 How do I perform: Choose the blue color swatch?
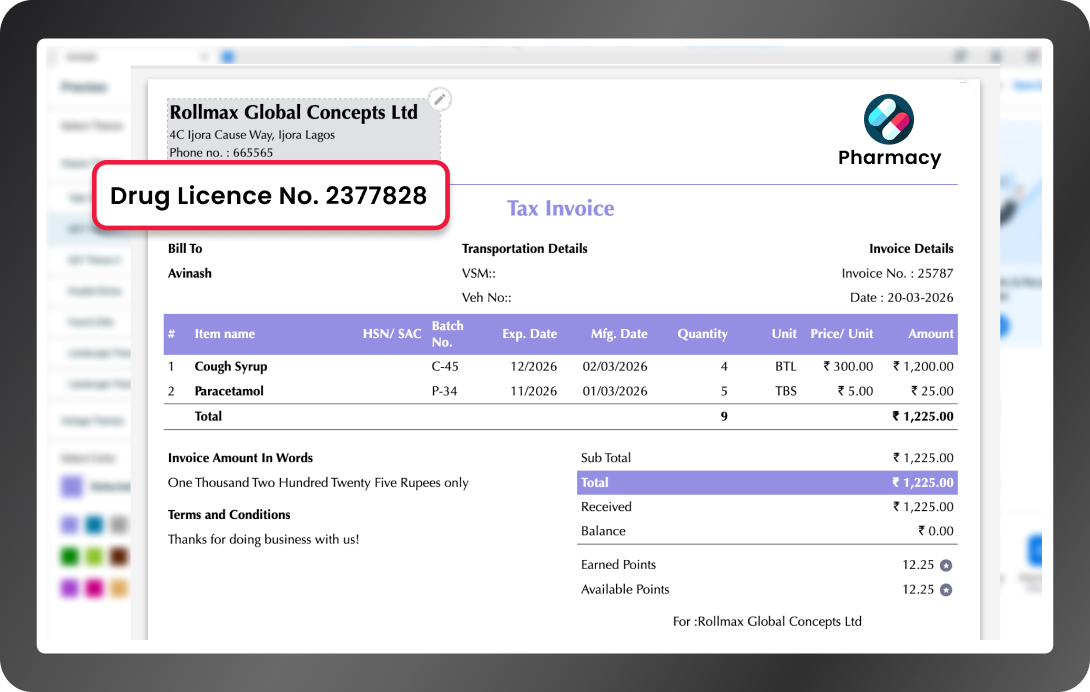(x=94, y=524)
